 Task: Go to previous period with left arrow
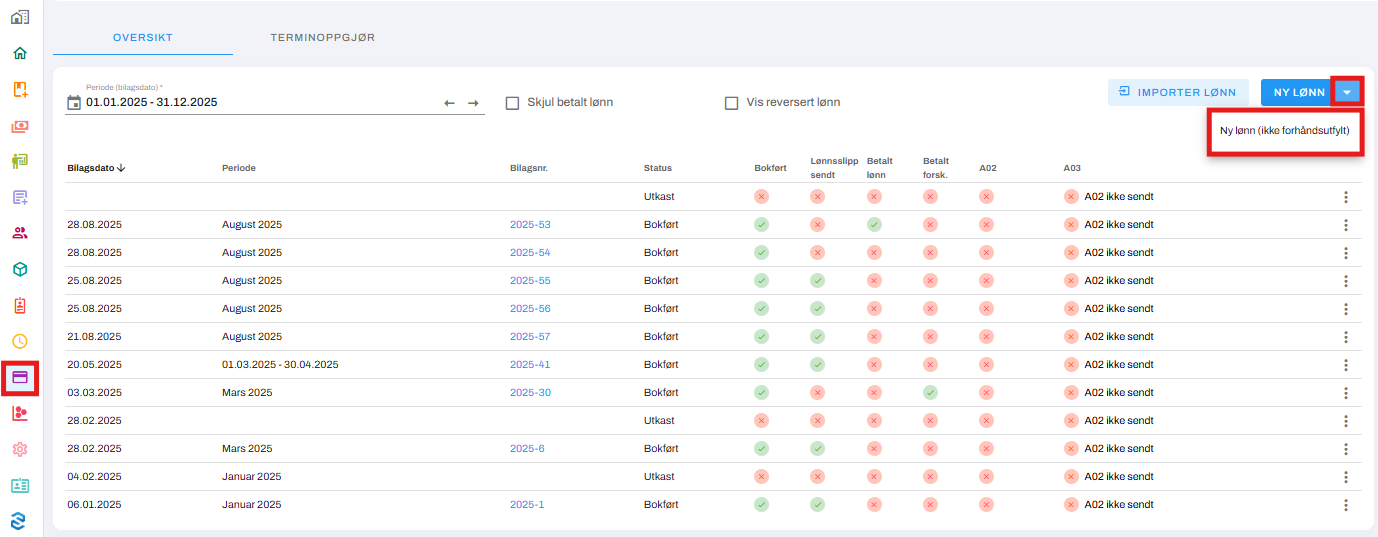(449, 103)
